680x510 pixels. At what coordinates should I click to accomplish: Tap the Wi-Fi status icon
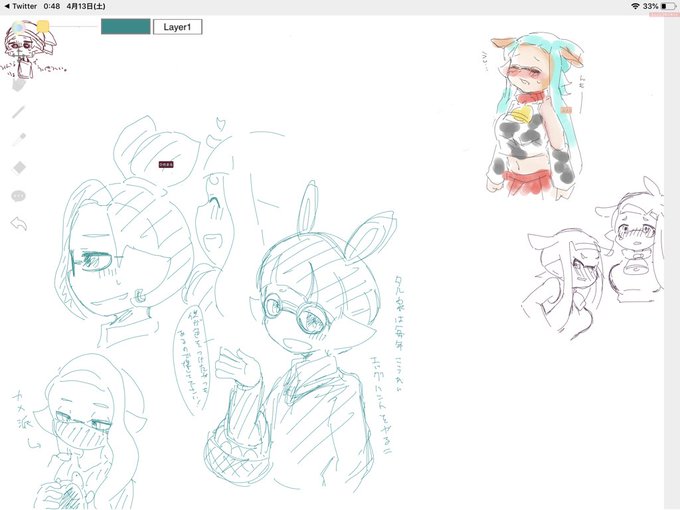[636, 6]
